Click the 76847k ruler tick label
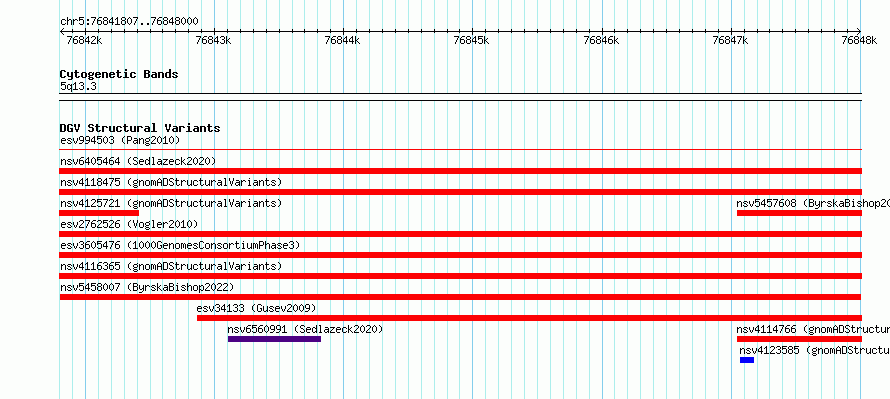 (x=731, y=40)
